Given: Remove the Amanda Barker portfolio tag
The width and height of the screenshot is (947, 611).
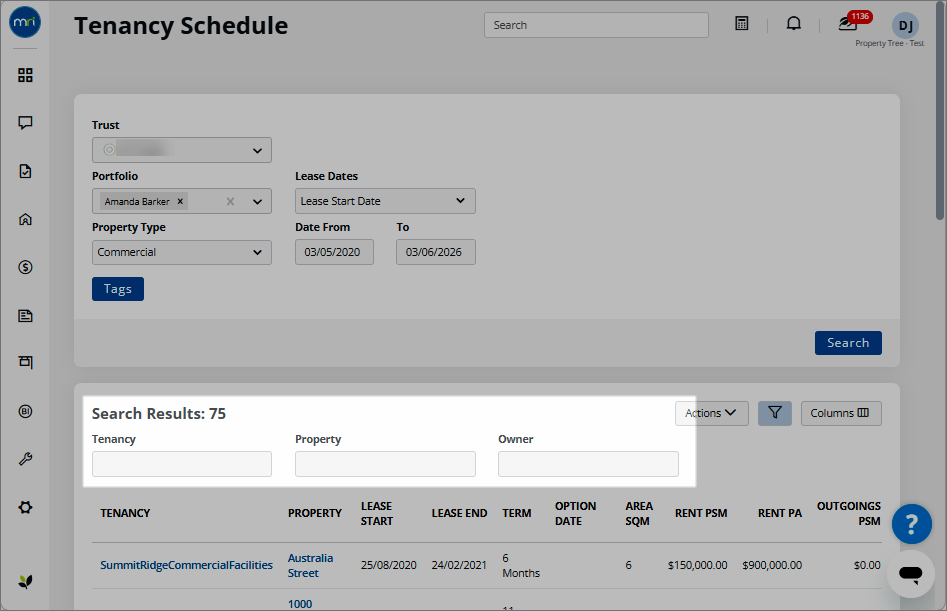Looking at the screenshot, I should point(180,201).
